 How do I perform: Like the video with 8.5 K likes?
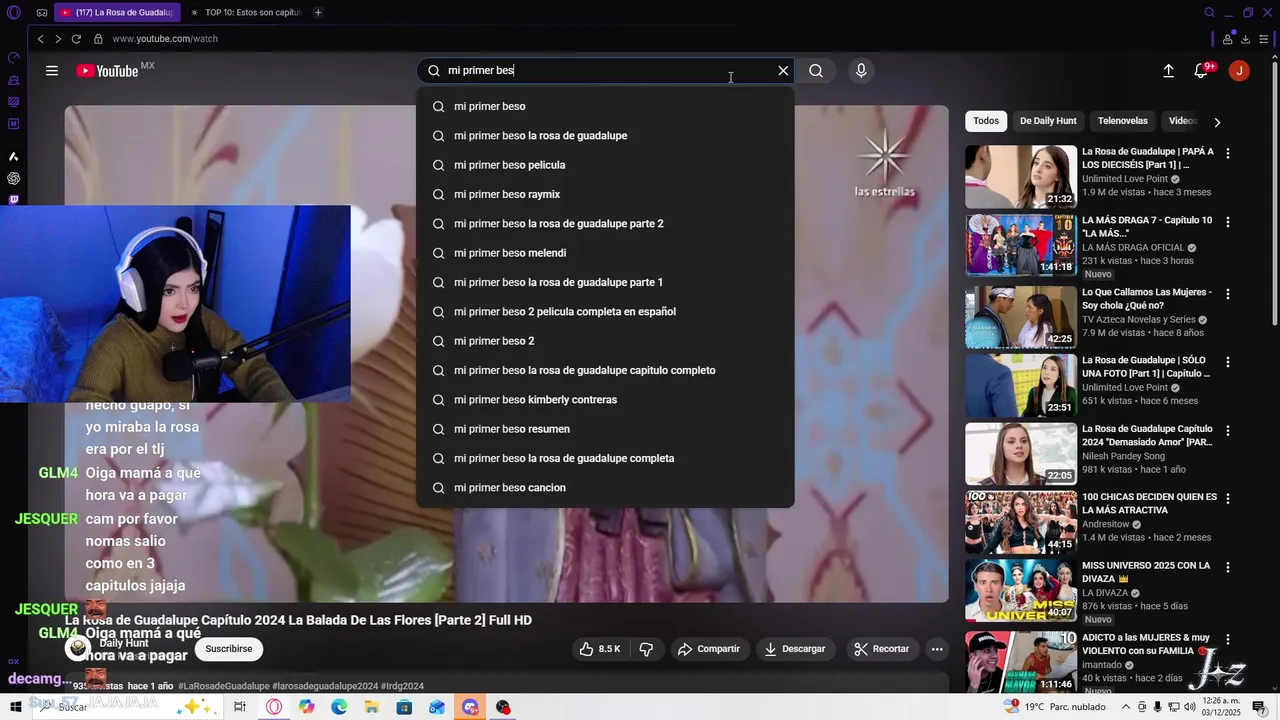pyautogui.click(x=599, y=649)
